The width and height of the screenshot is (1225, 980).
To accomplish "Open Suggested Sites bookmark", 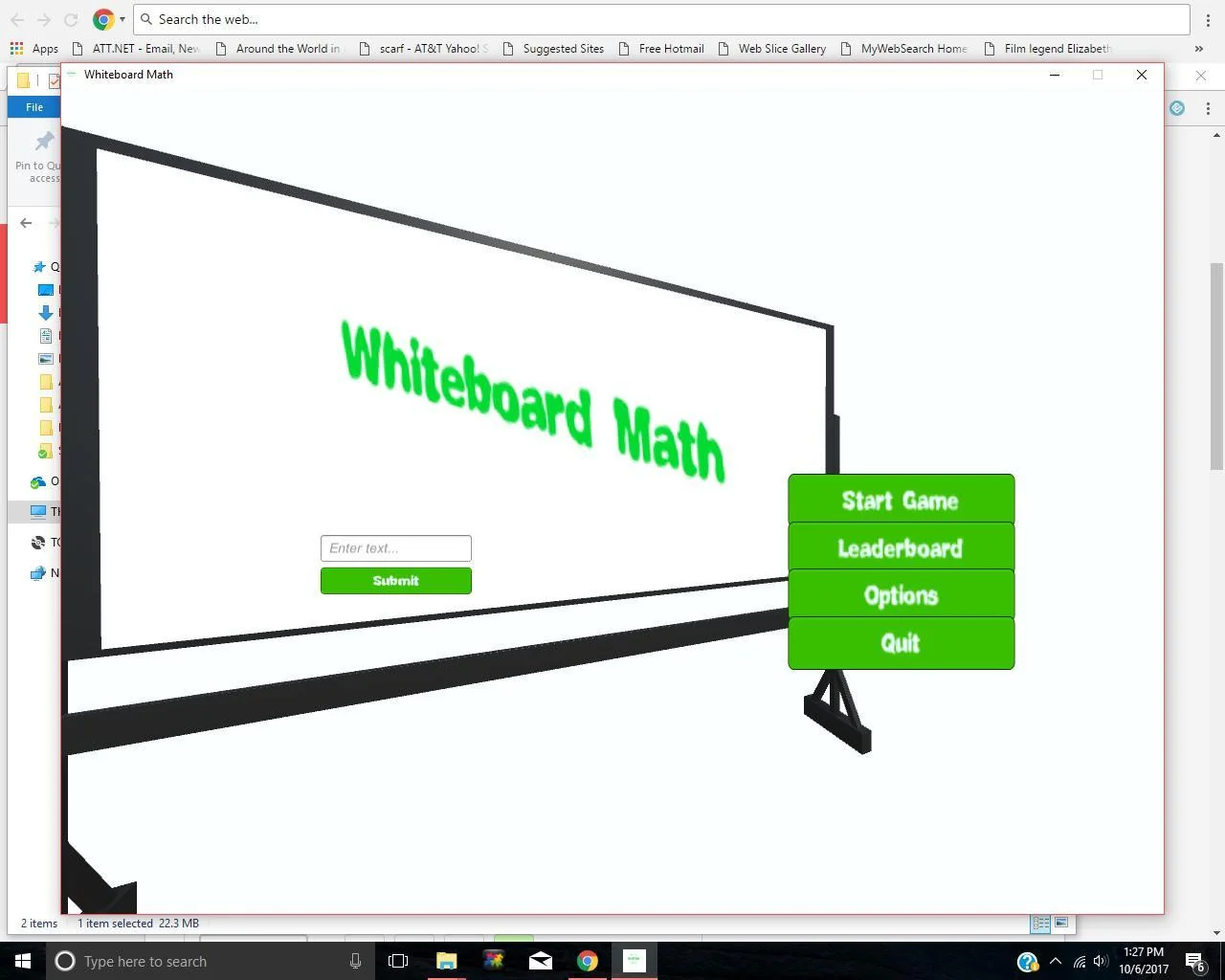I will [x=552, y=48].
